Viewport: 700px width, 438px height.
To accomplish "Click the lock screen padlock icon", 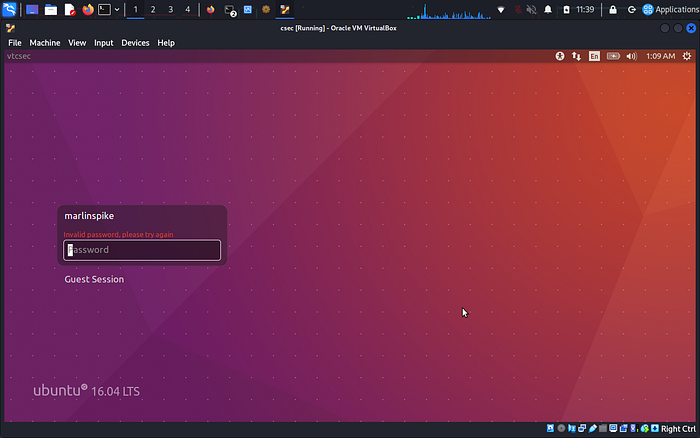I will tap(613, 9).
